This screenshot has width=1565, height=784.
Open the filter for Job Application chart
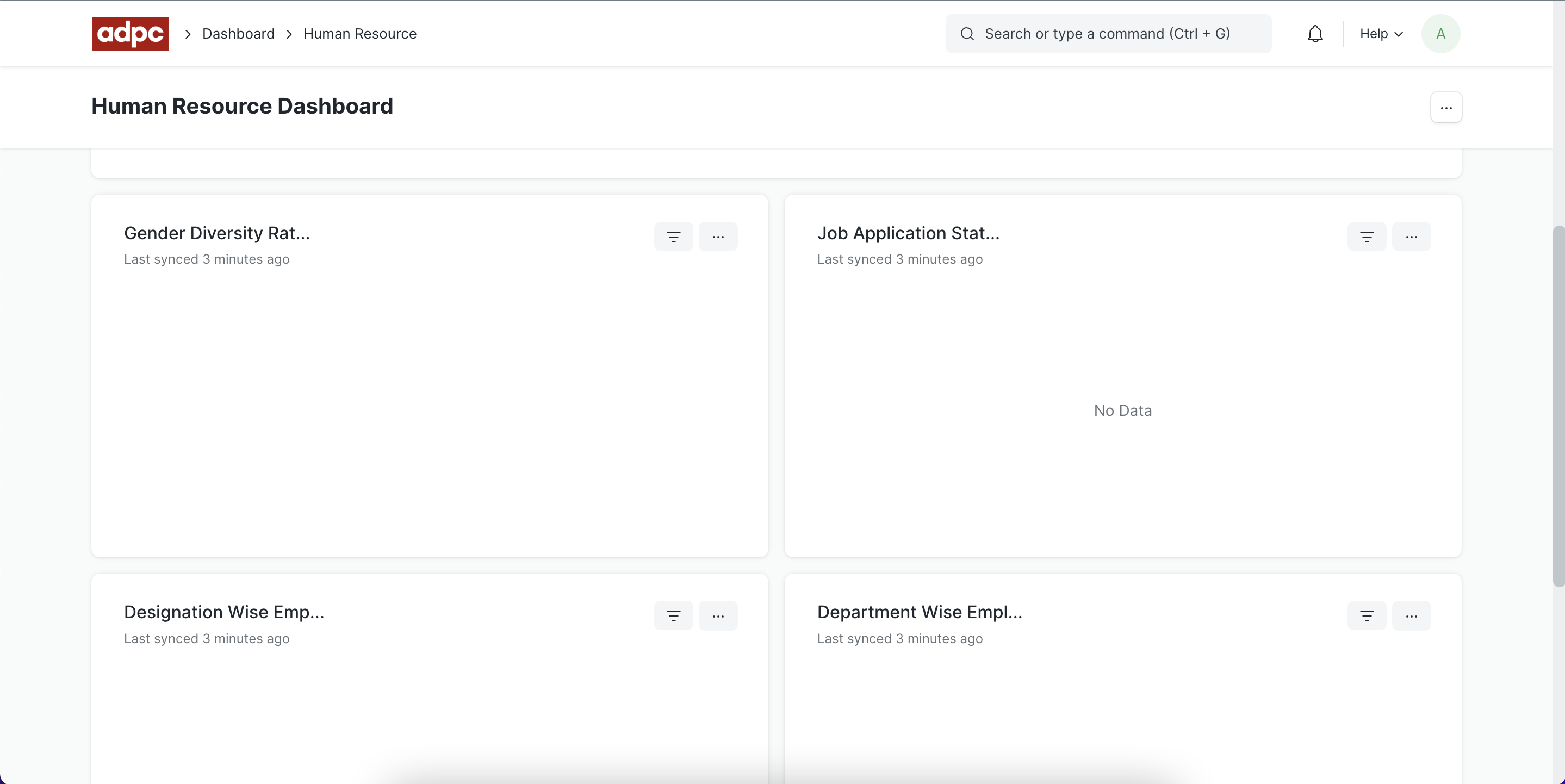(x=1367, y=236)
